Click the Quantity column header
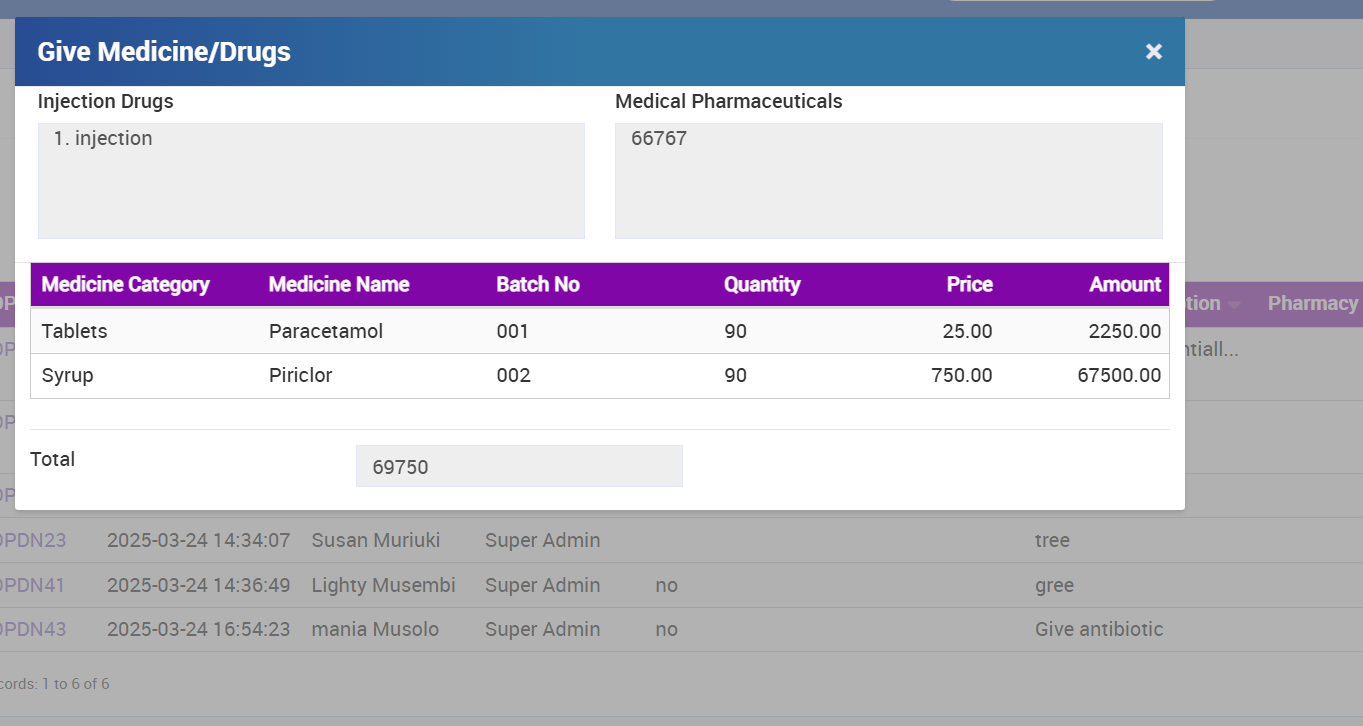Screen dimensions: 1363x726 tap(762, 285)
